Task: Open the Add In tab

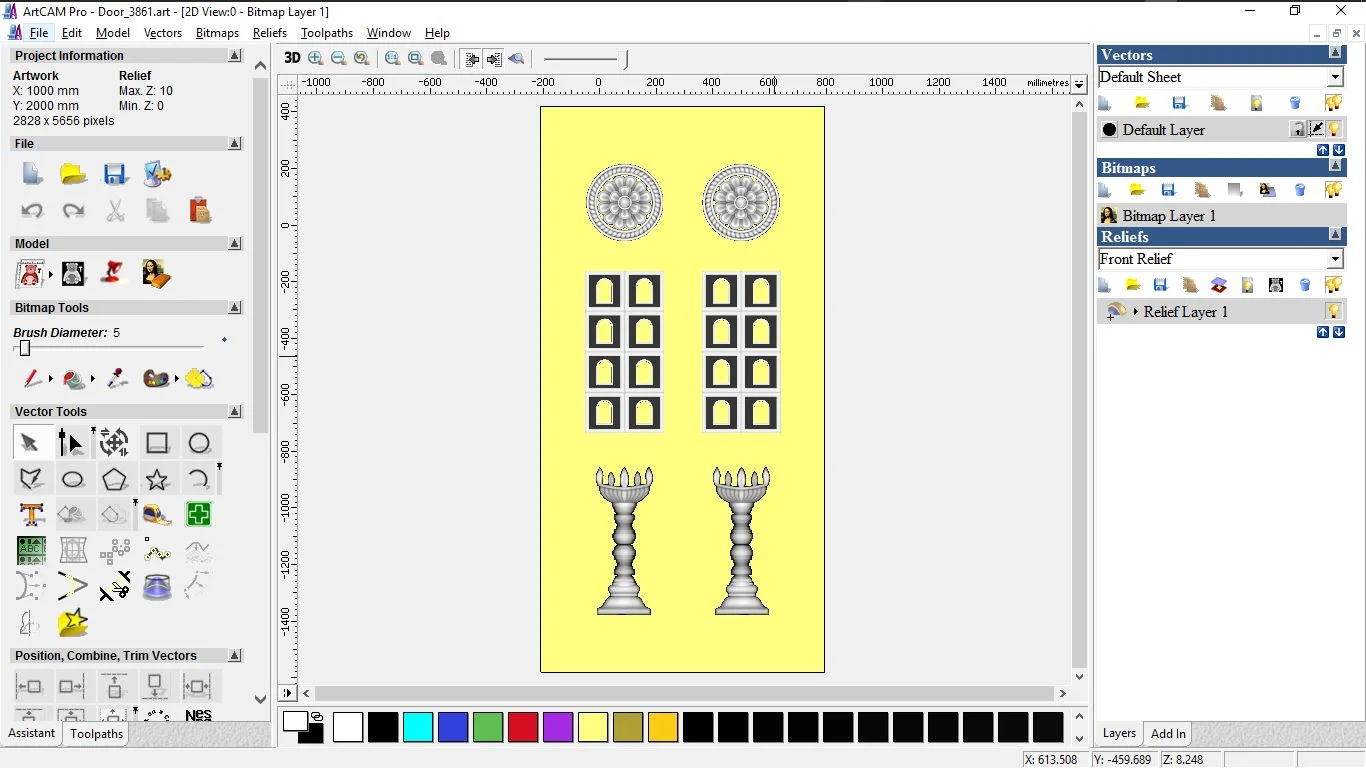Action: click(x=1168, y=734)
